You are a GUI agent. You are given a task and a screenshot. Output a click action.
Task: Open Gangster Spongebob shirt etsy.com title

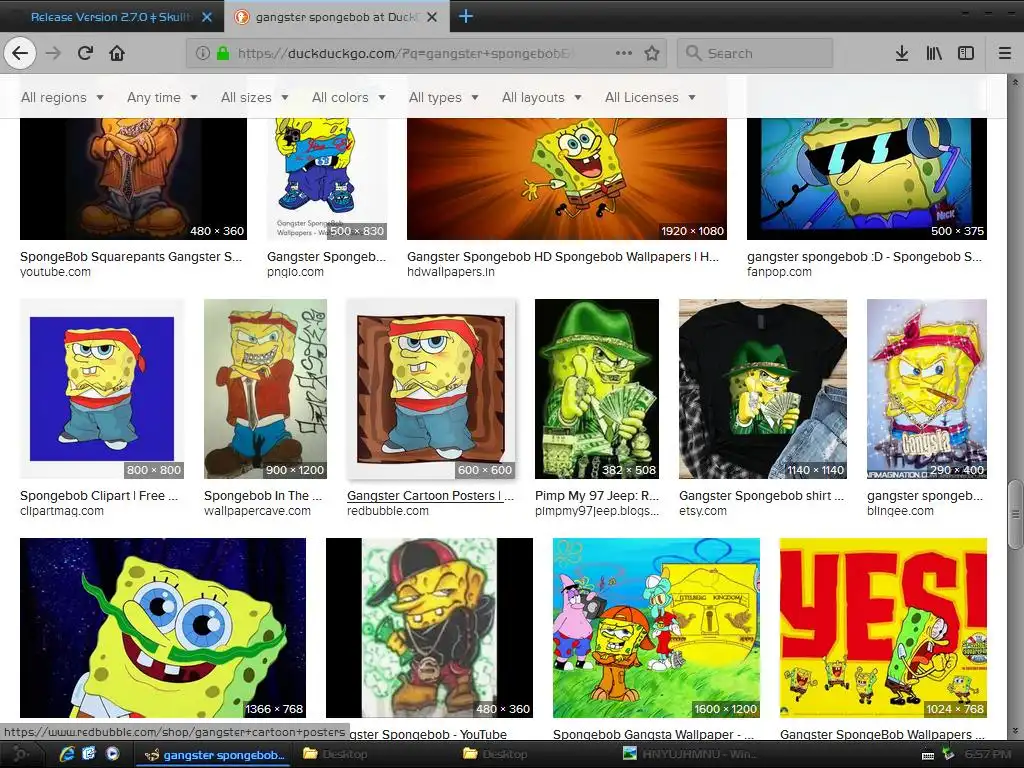coord(761,496)
